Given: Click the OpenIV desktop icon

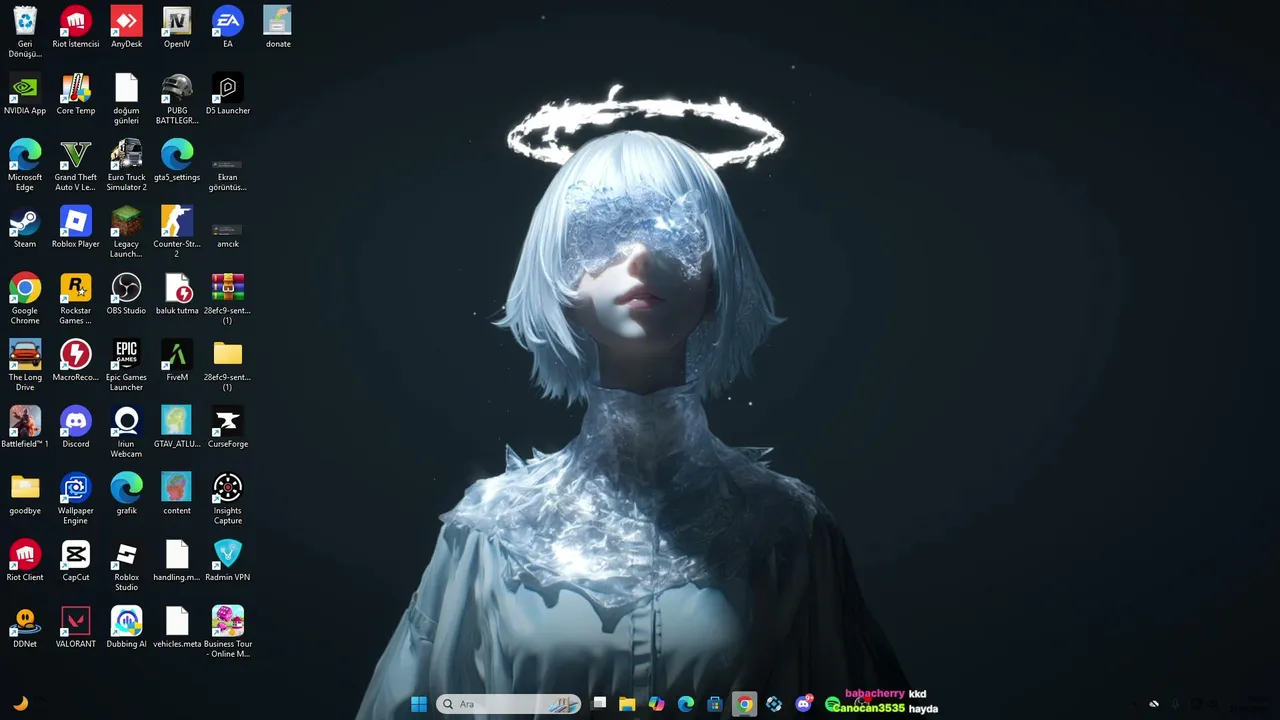Looking at the screenshot, I should [x=177, y=21].
